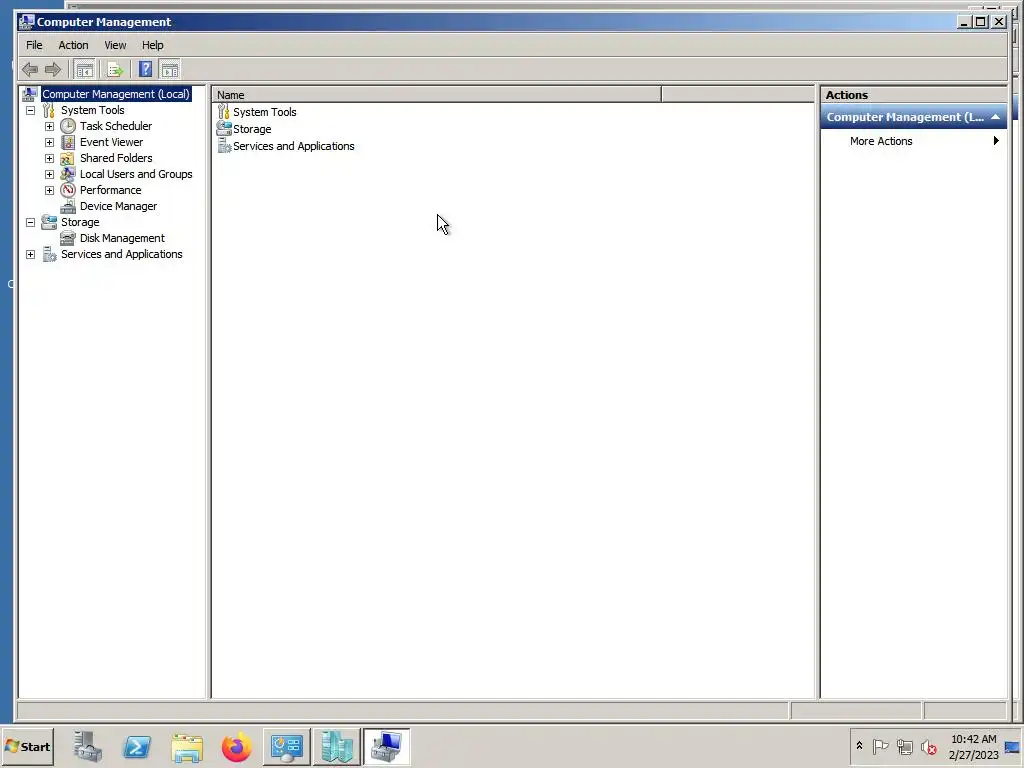
Task: Click the muted volume tray icon
Action: tap(929, 746)
